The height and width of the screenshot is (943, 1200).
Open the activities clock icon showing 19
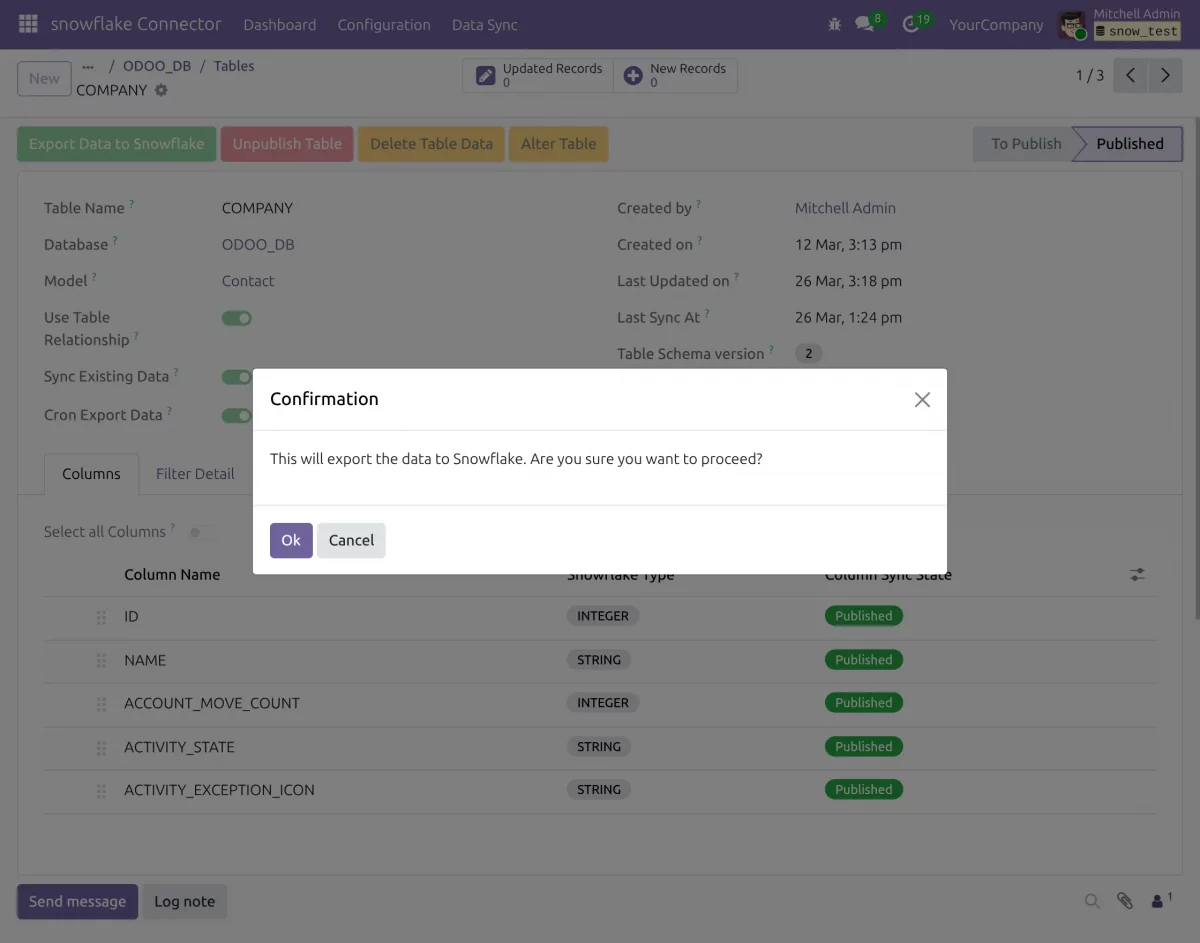910,24
